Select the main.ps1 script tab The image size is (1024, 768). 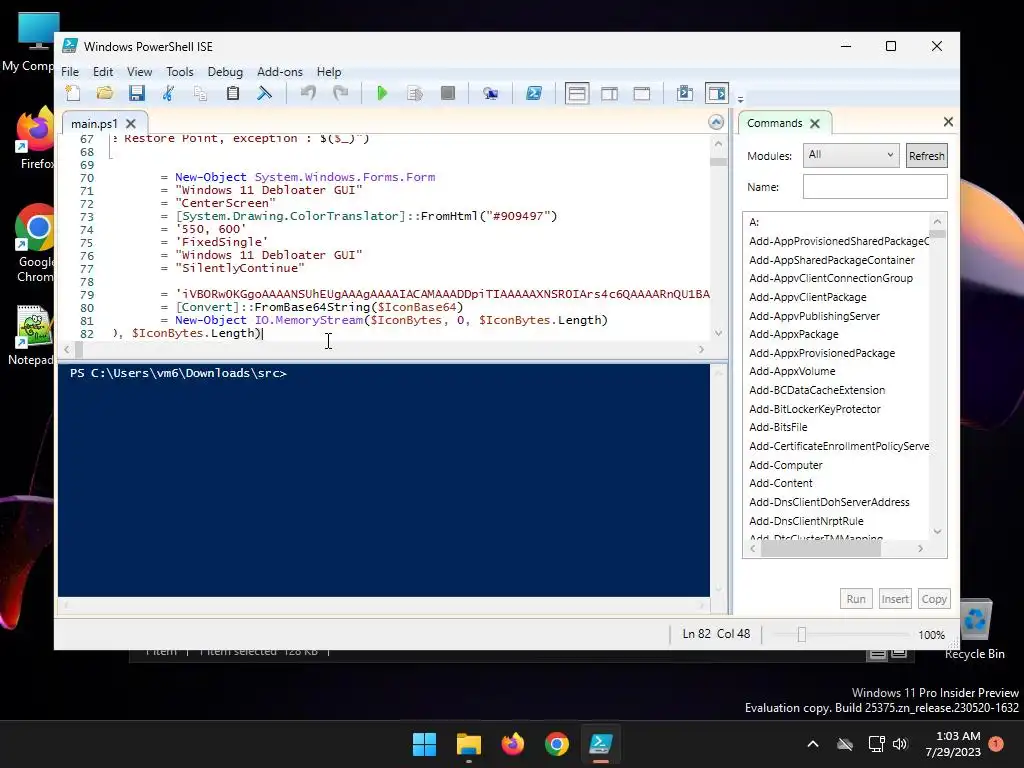[x=94, y=123]
